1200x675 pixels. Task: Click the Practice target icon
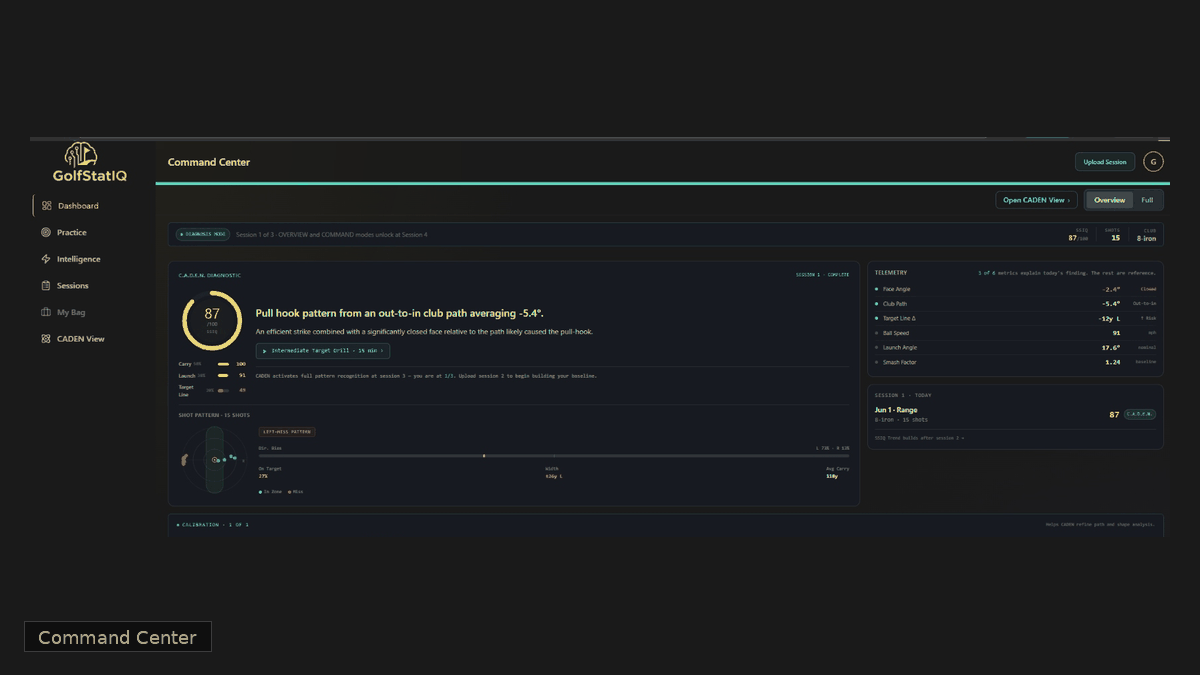(46, 232)
